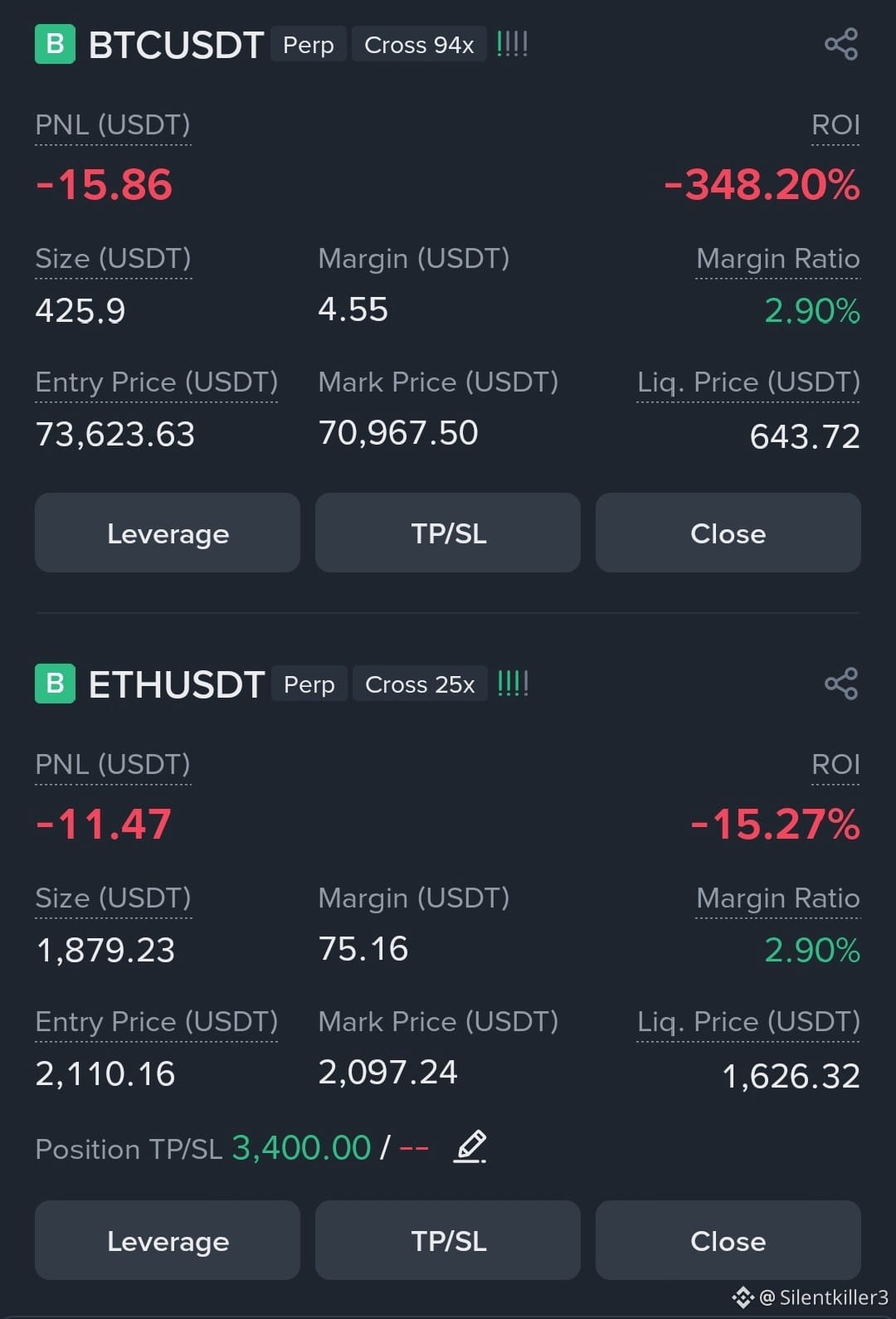Tap BTCUSDT Liq. Price label for info

pos(748,382)
